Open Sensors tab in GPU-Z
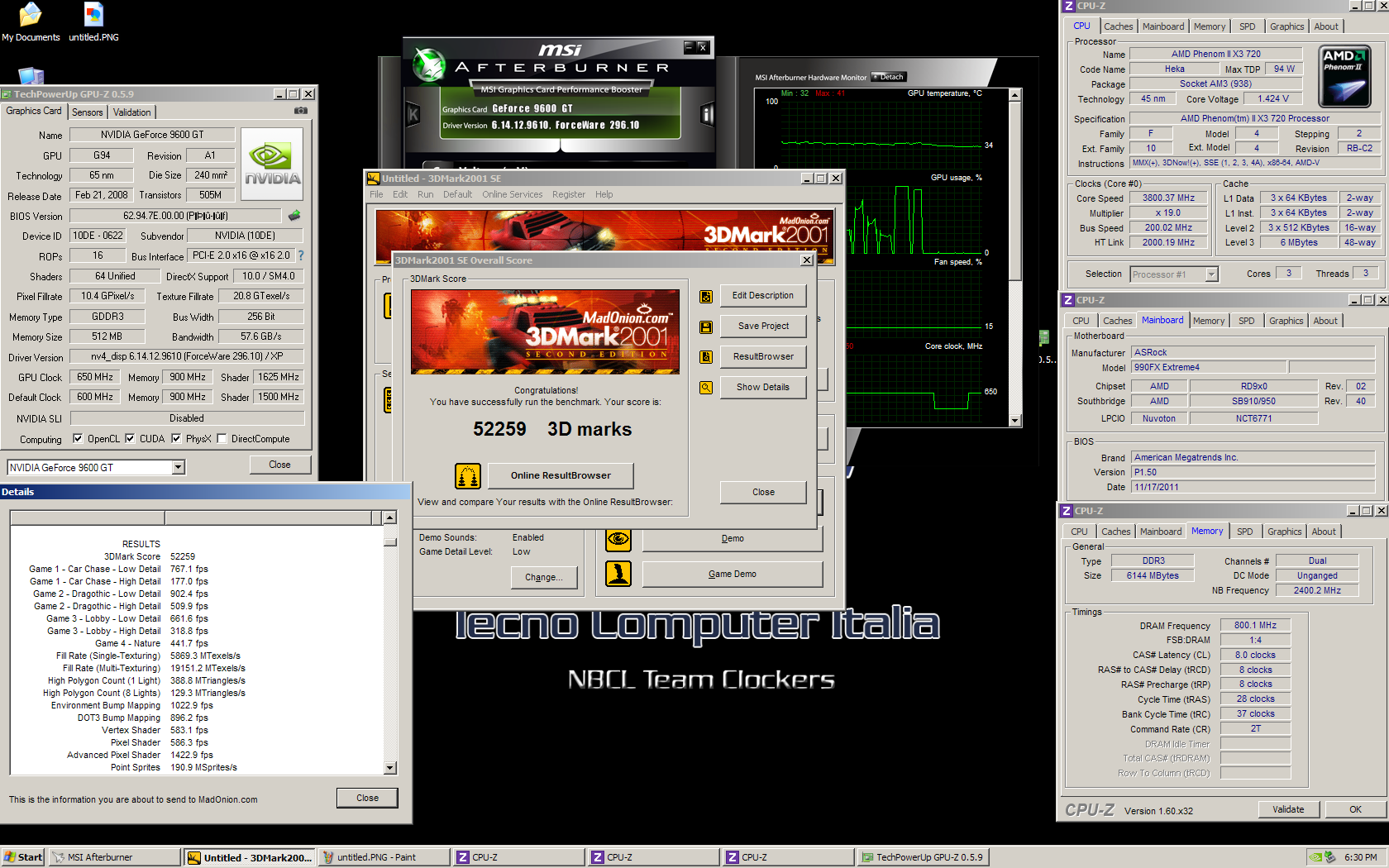The width and height of the screenshot is (1389, 868). [88, 112]
